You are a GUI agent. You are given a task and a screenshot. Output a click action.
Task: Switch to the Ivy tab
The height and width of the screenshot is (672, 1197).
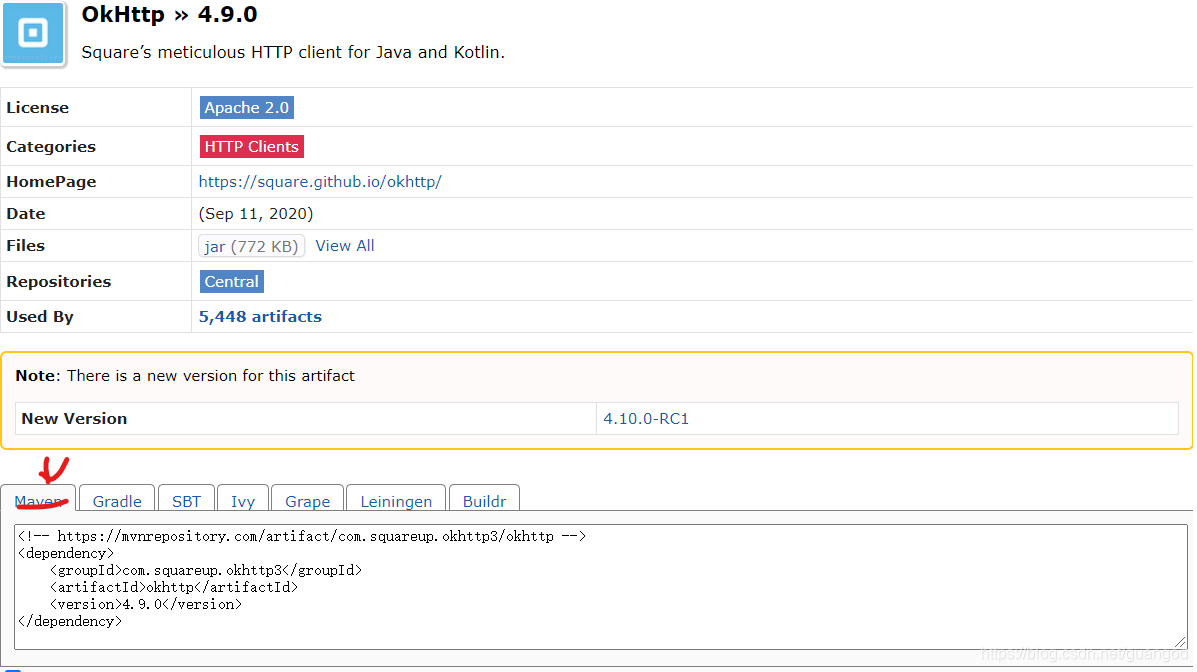coord(243,499)
